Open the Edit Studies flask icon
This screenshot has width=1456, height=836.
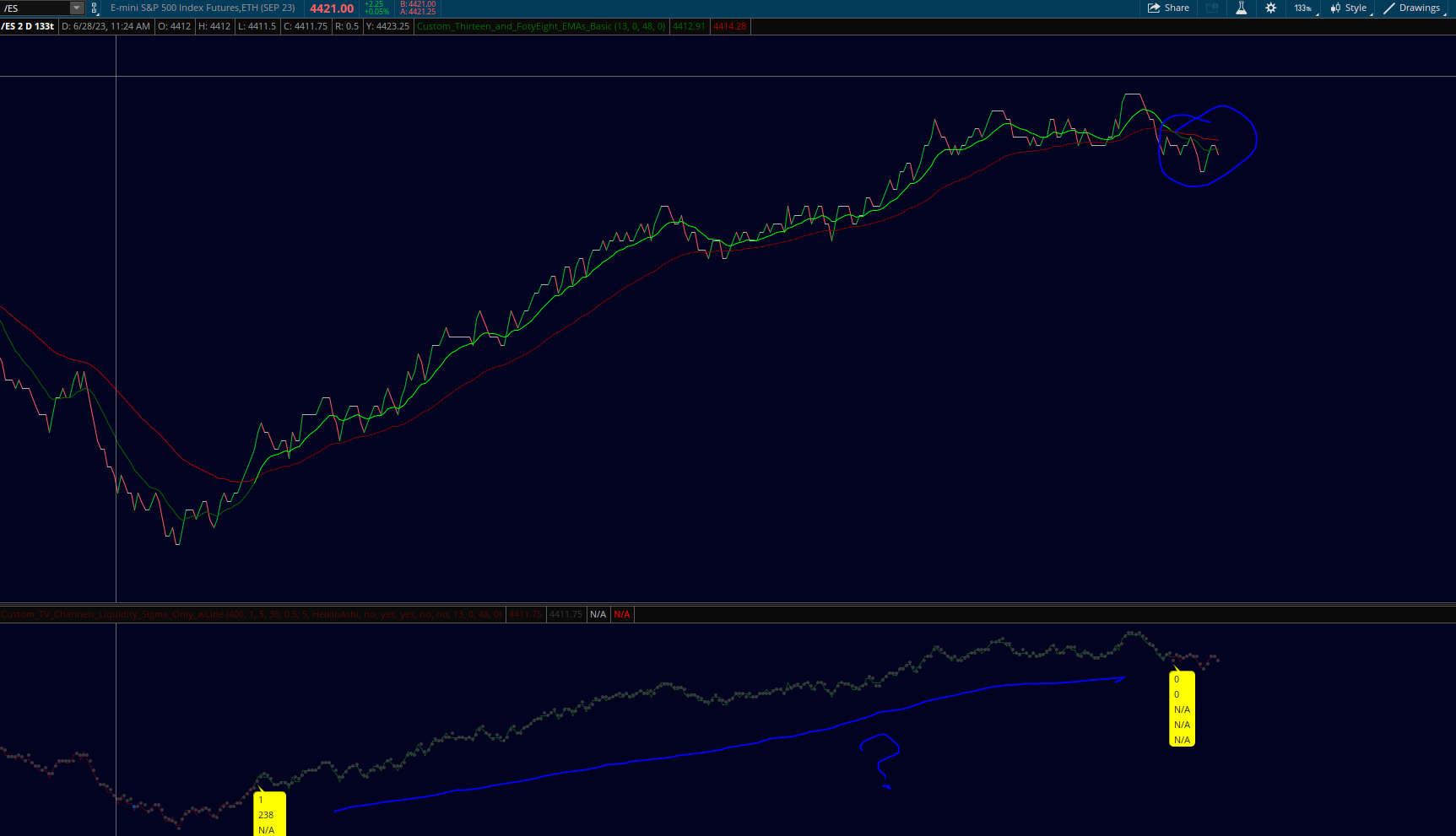(1241, 8)
